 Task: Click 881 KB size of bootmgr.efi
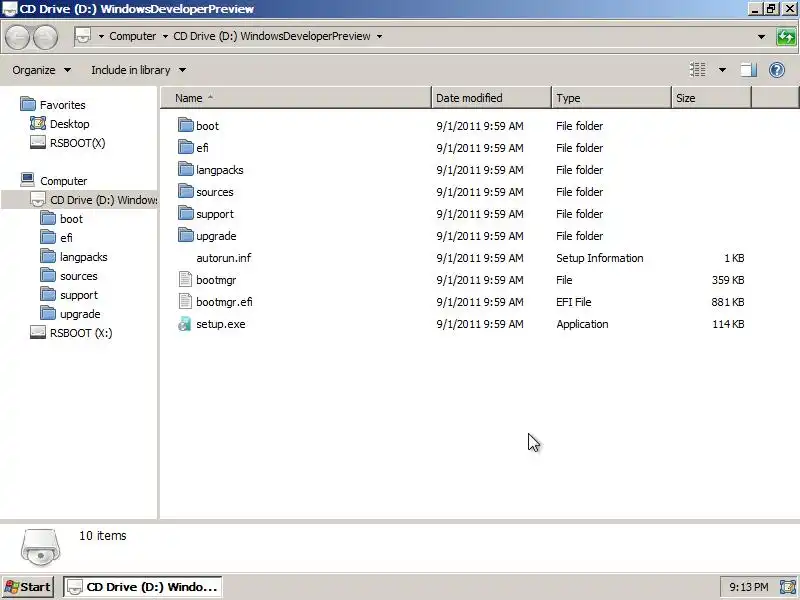pyautogui.click(x=728, y=302)
